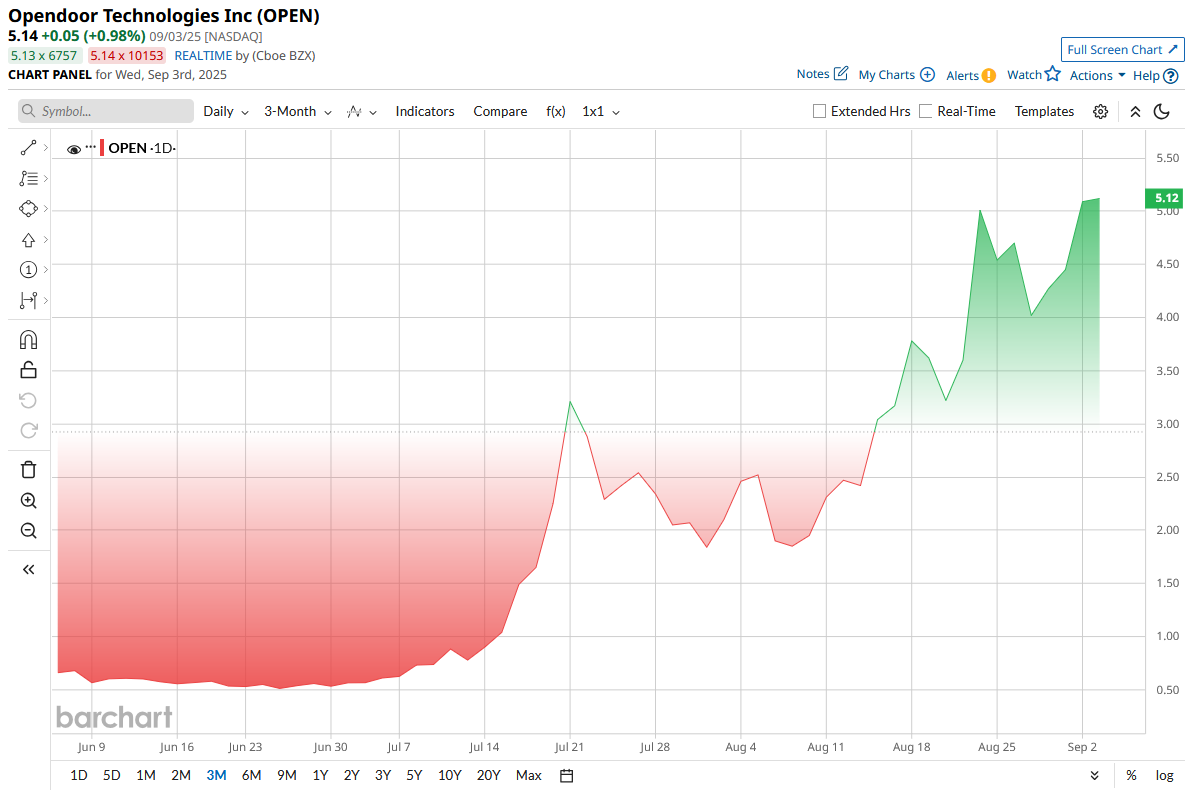The image size is (1194, 804).
Task: Star this symbol in Watch
Action: coord(1052,74)
